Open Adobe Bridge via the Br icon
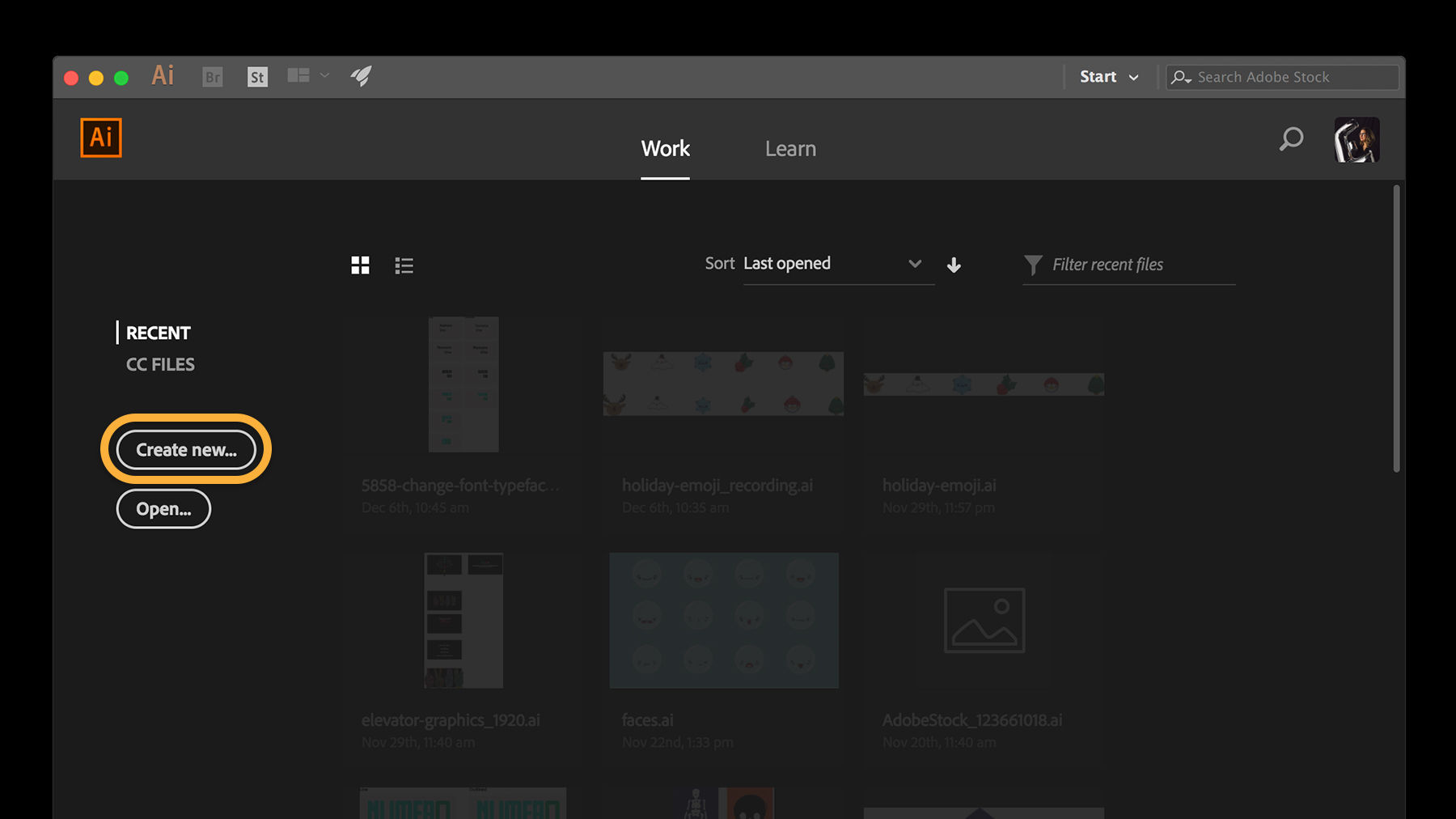 [212, 76]
